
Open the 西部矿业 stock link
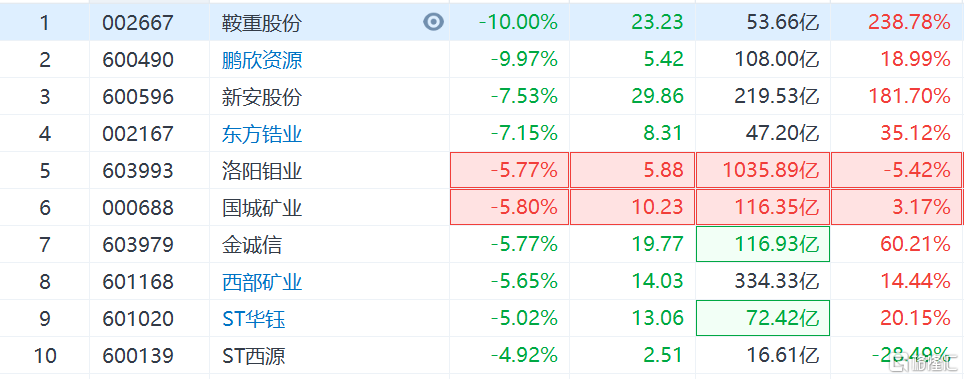pos(262,282)
